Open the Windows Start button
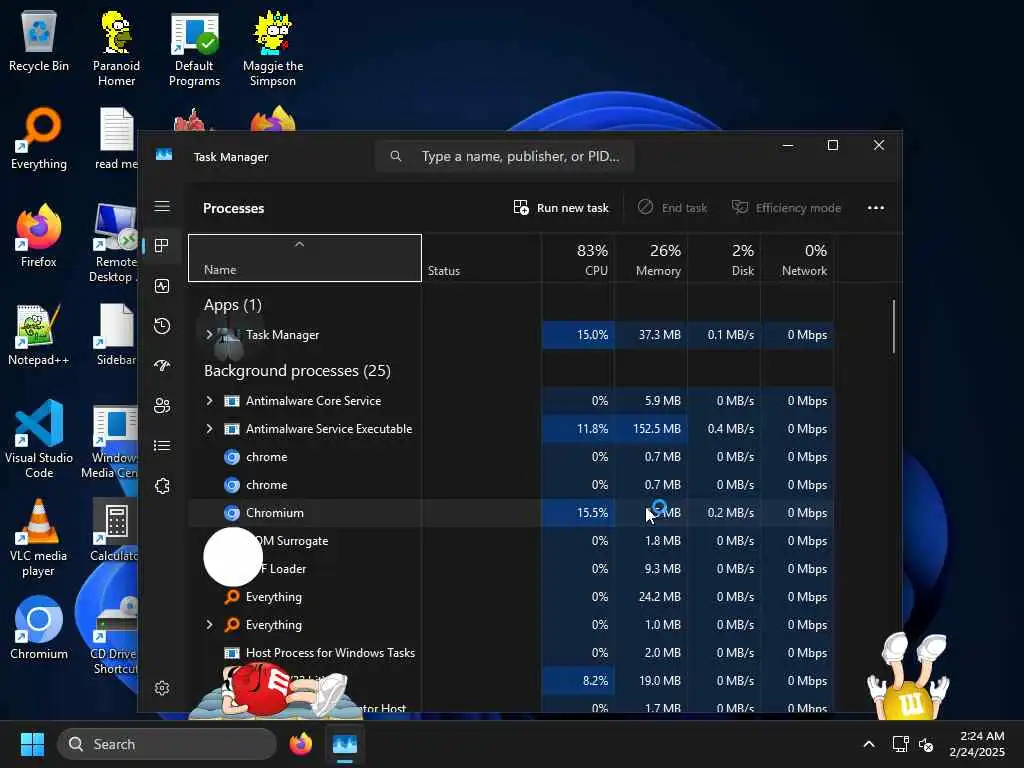The width and height of the screenshot is (1024, 768). (32, 744)
